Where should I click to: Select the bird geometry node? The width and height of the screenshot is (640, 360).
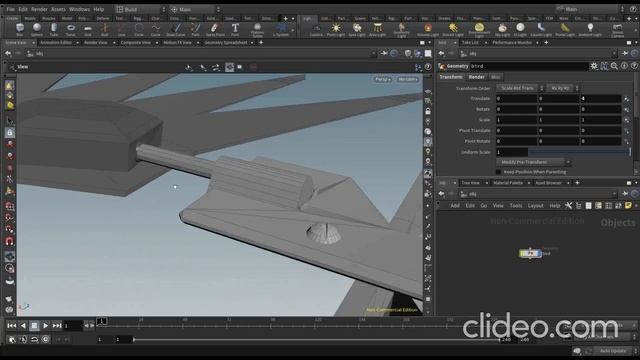pyautogui.click(x=531, y=253)
